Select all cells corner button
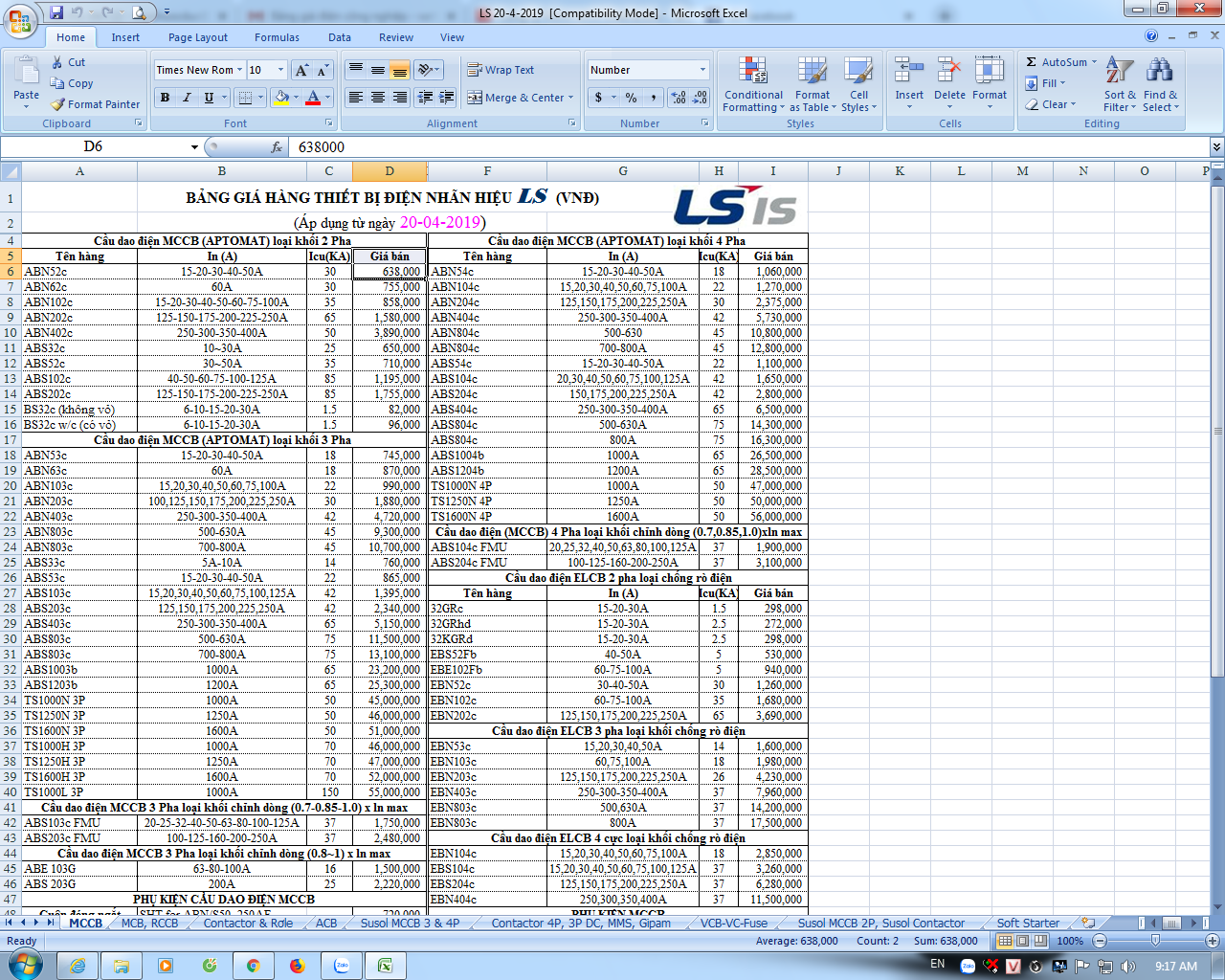 11,171
